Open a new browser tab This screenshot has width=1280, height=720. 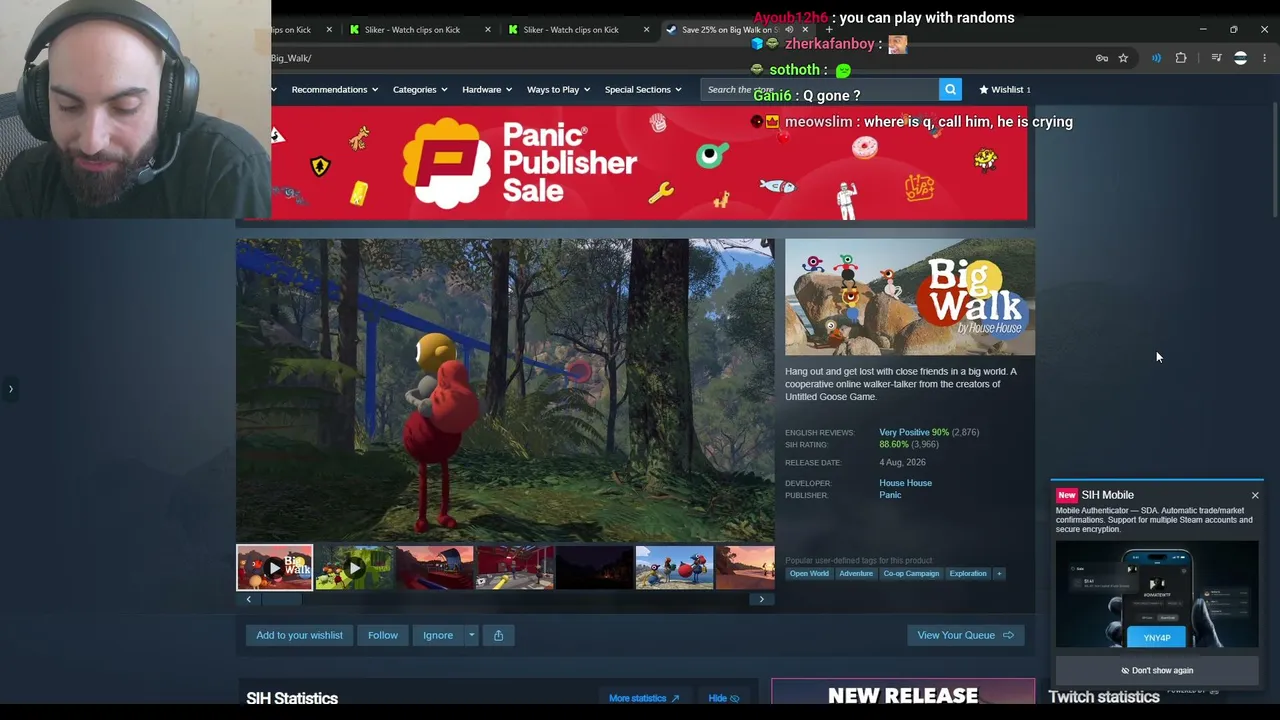(x=829, y=30)
